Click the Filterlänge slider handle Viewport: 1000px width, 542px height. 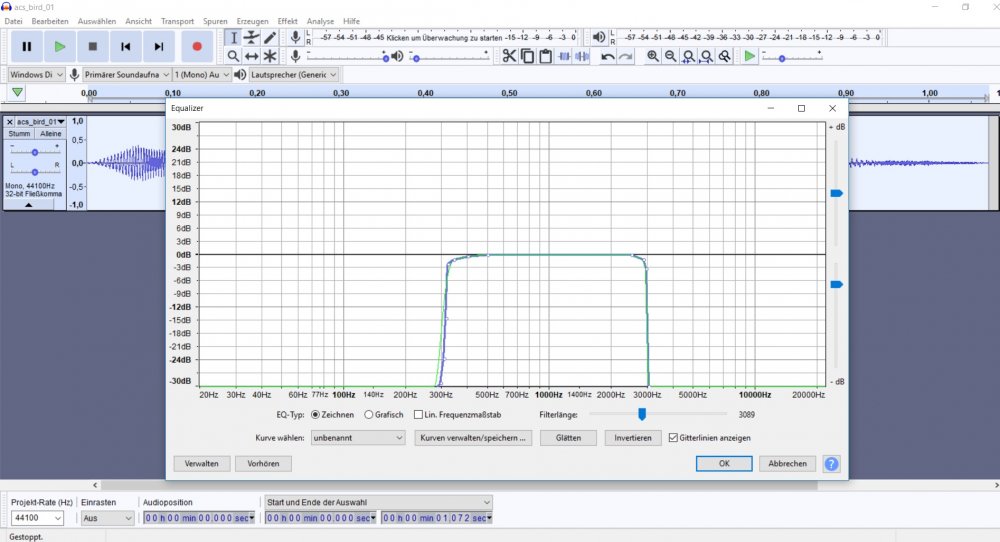click(x=642, y=414)
